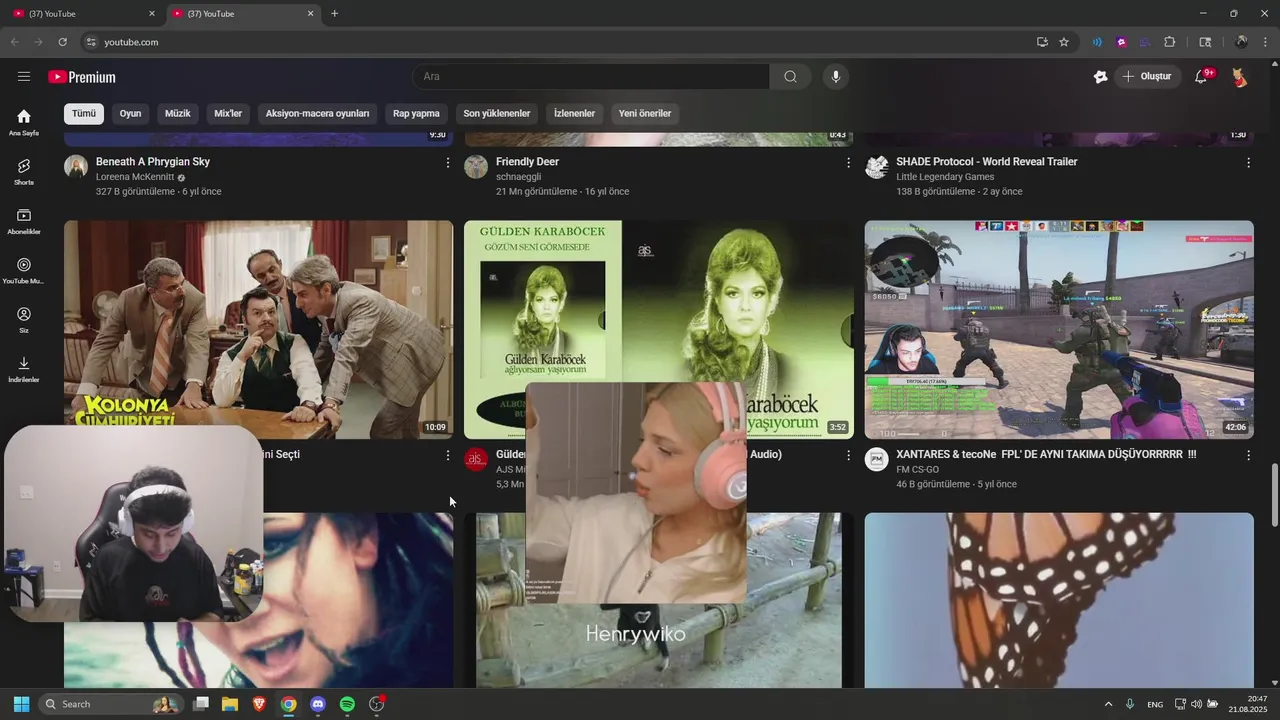This screenshot has width=1280, height=720.
Task: Select the Yeni öneriler chip
Action: pos(645,113)
